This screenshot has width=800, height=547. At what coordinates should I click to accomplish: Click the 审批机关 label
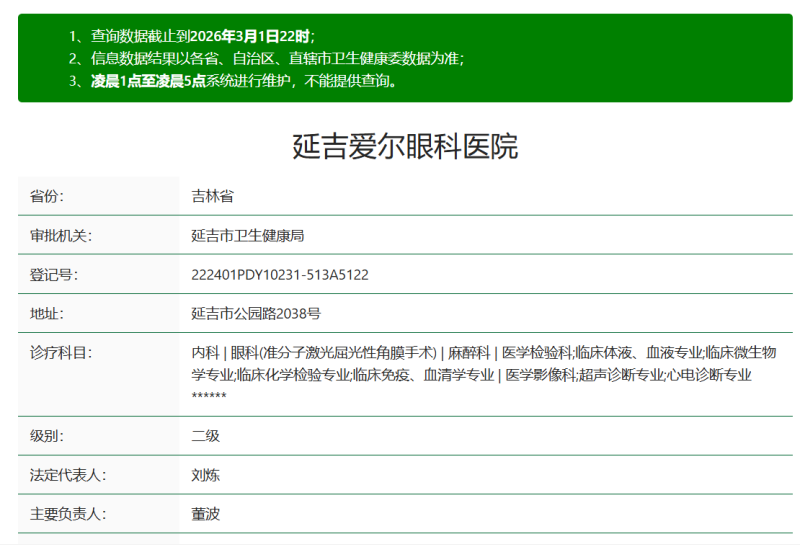click(61, 235)
